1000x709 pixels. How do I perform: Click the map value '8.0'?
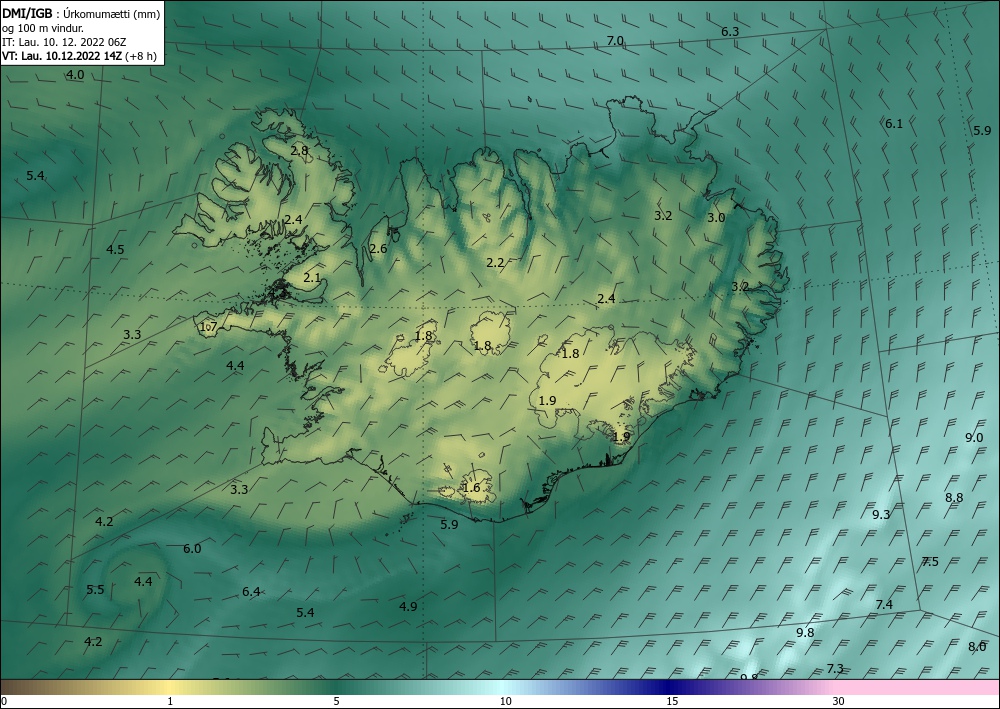977,647
